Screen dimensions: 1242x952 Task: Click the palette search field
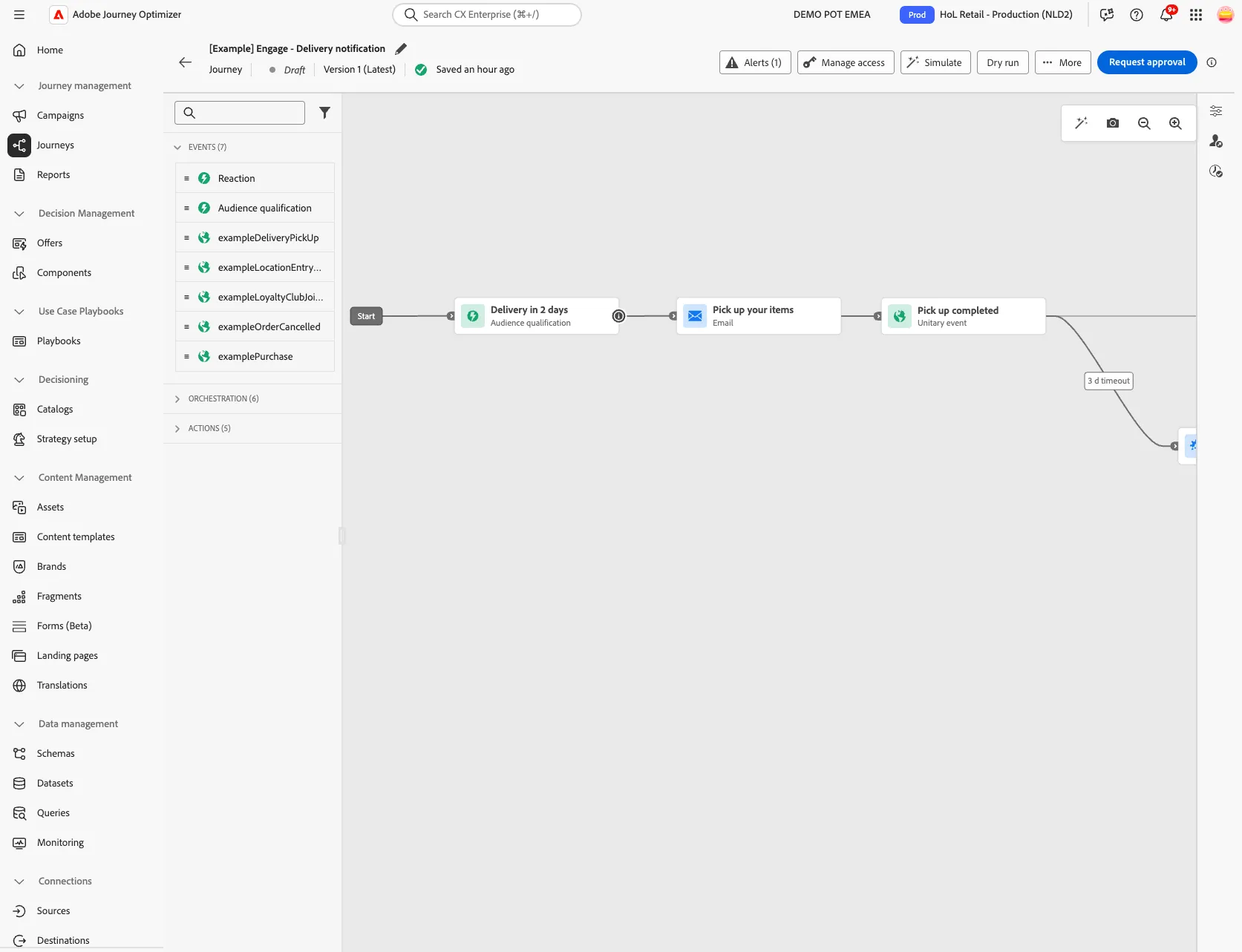click(240, 113)
